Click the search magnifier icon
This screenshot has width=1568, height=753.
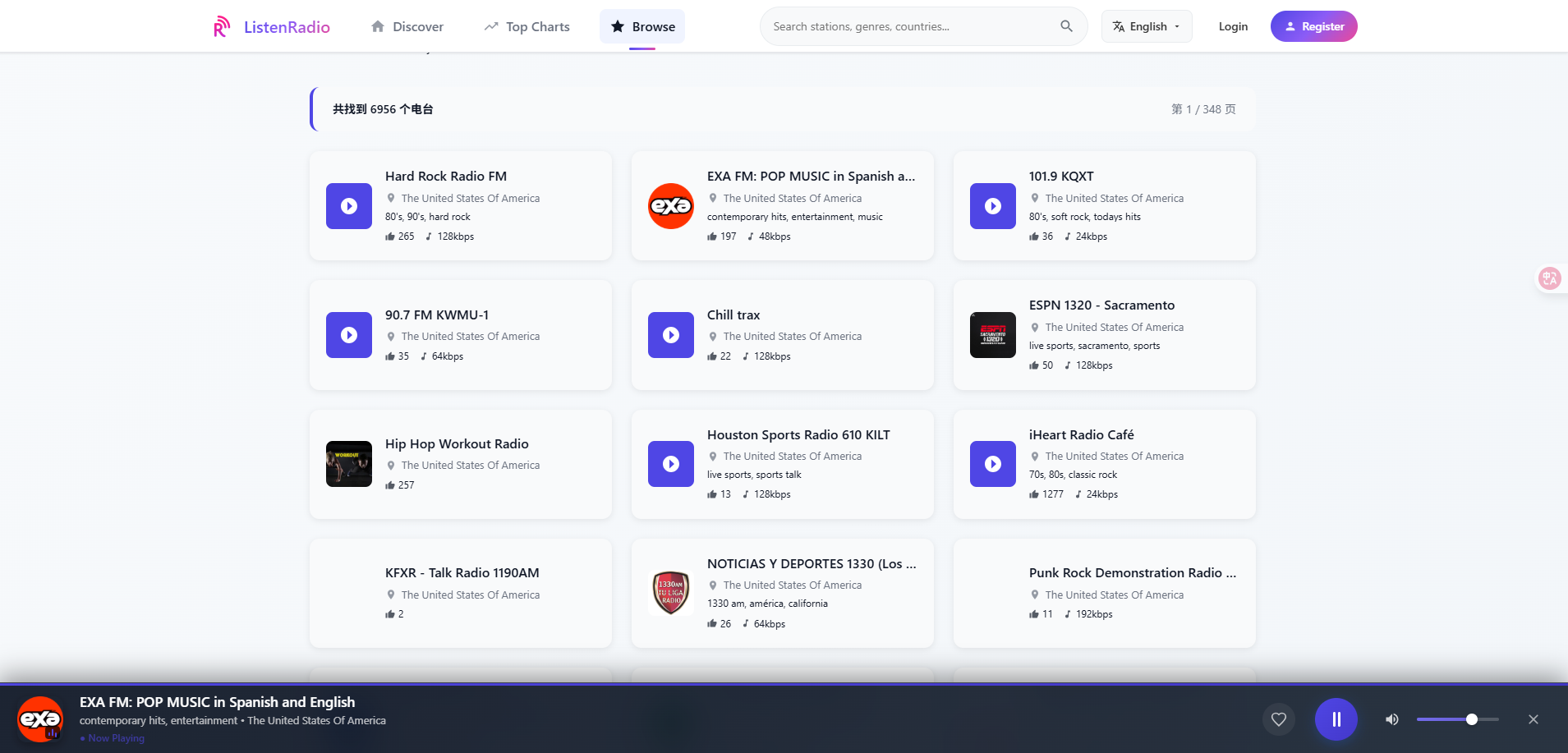[x=1066, y=26]
